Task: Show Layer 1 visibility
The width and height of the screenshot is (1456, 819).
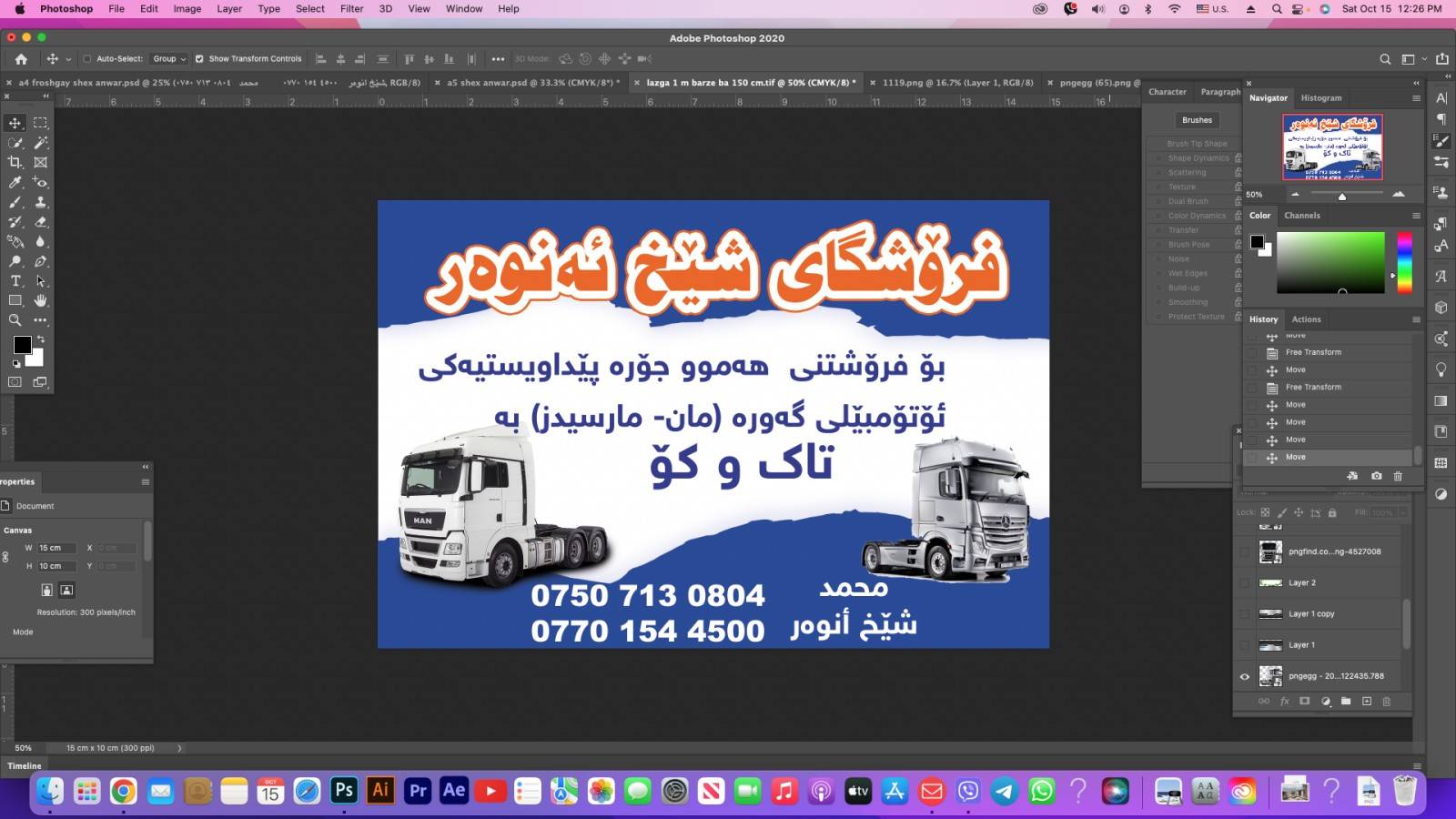Action: click(1245, 645)
